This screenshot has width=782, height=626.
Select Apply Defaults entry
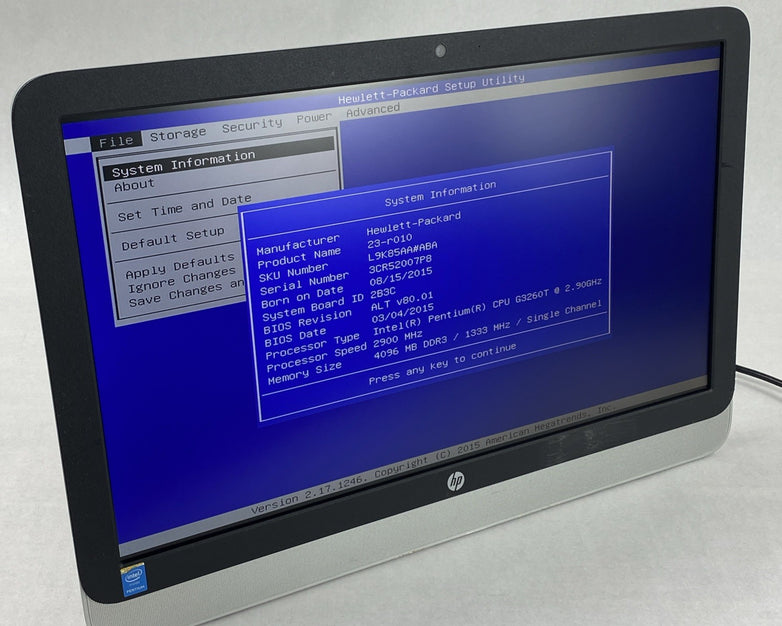coord(180,266)
